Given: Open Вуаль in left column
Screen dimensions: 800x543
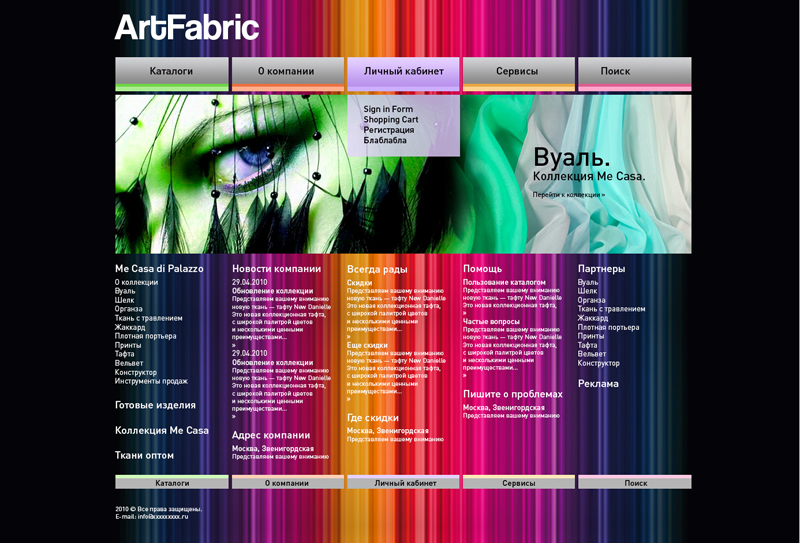Looking at the screenshot, I should click(125, 291).
